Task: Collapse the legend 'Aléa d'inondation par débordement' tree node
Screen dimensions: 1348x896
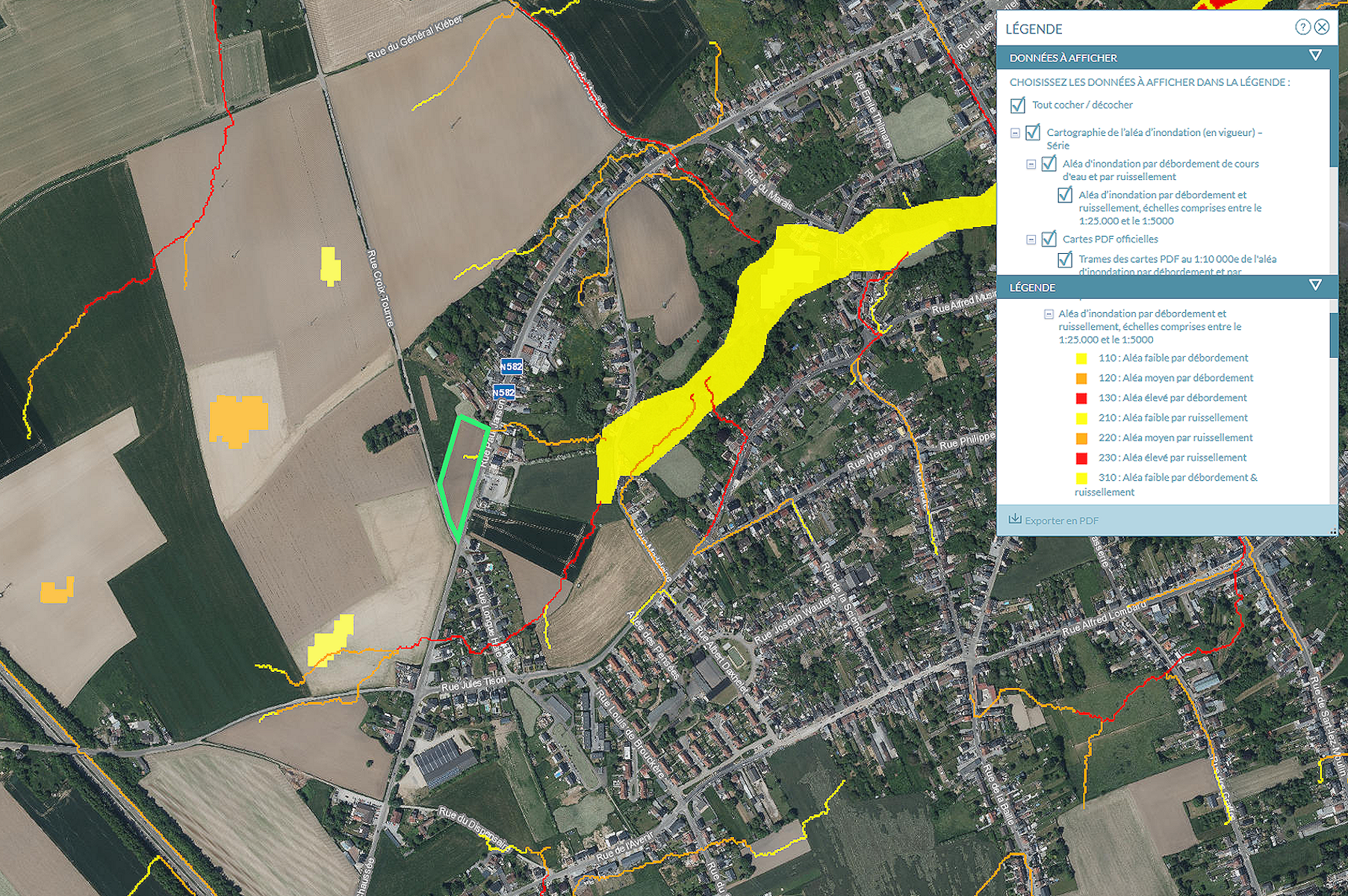Action: tap(1049, 314)
